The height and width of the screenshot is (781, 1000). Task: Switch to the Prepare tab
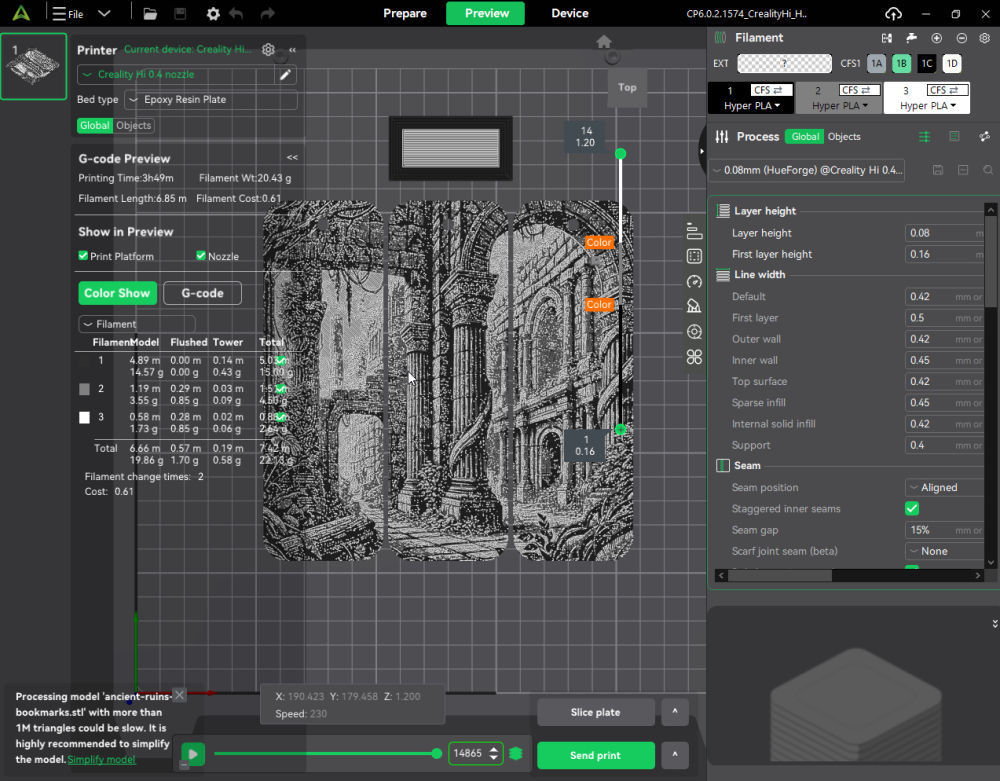405,13
